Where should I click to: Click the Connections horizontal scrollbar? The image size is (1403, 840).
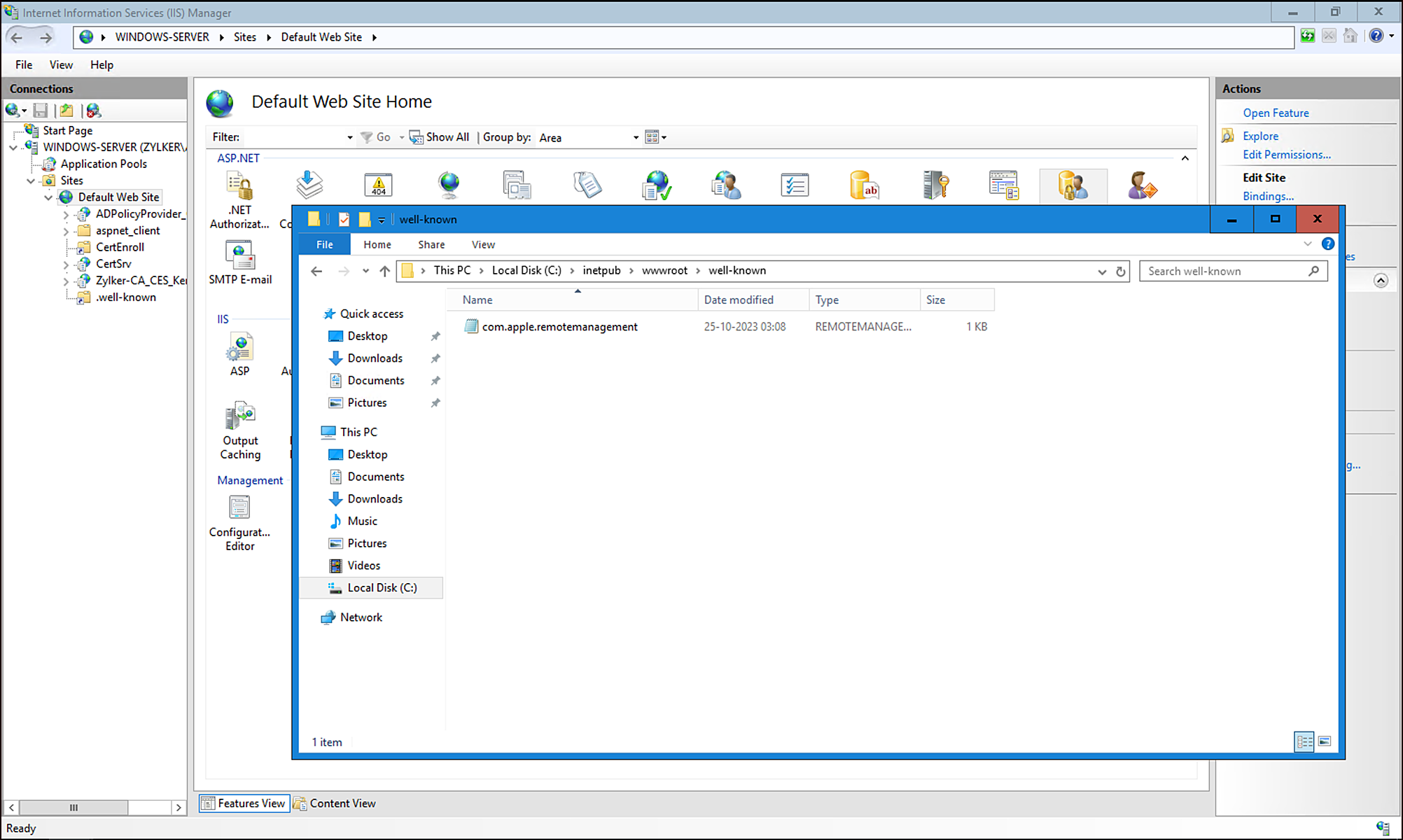(74, 807)
